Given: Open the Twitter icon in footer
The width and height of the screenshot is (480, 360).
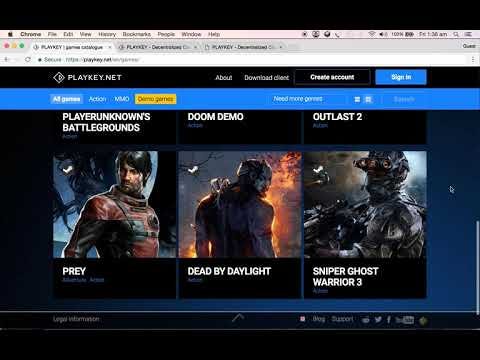Looking at the screenshot, I should tap(378, 319).
